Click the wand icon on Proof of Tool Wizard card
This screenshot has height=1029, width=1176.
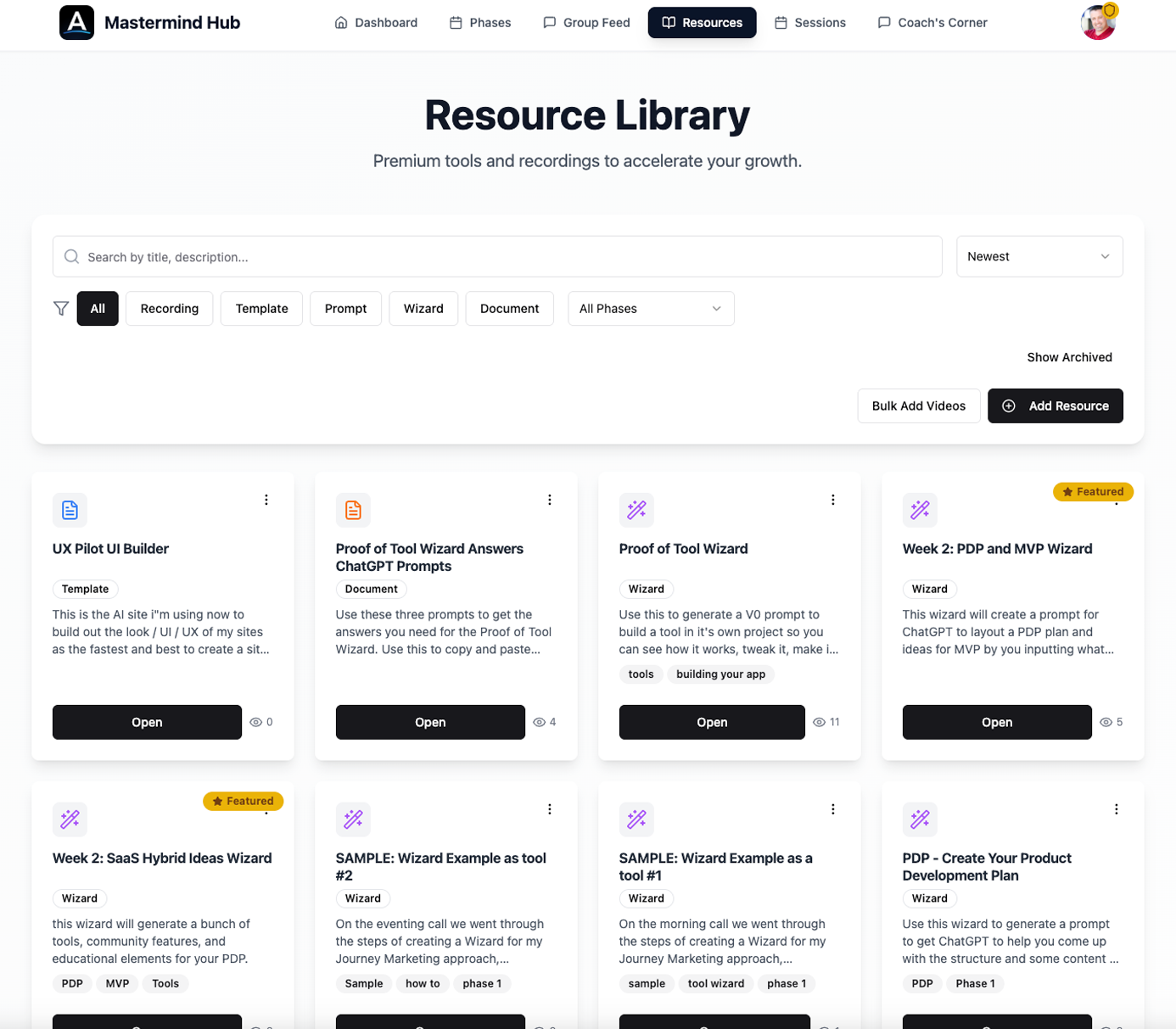[x=636, y=510]
